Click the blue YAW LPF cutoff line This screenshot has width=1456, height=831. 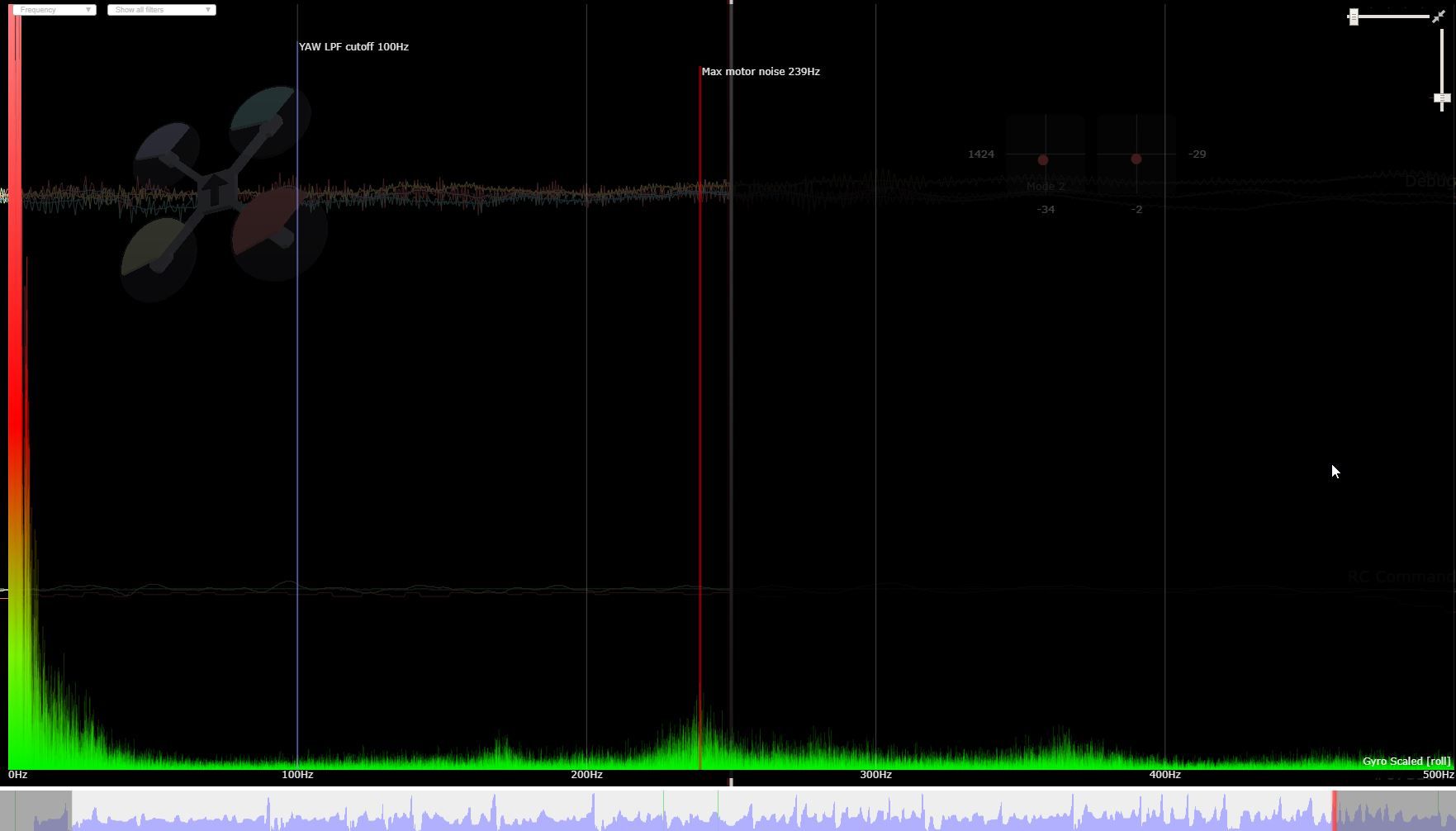coord(297,413)
